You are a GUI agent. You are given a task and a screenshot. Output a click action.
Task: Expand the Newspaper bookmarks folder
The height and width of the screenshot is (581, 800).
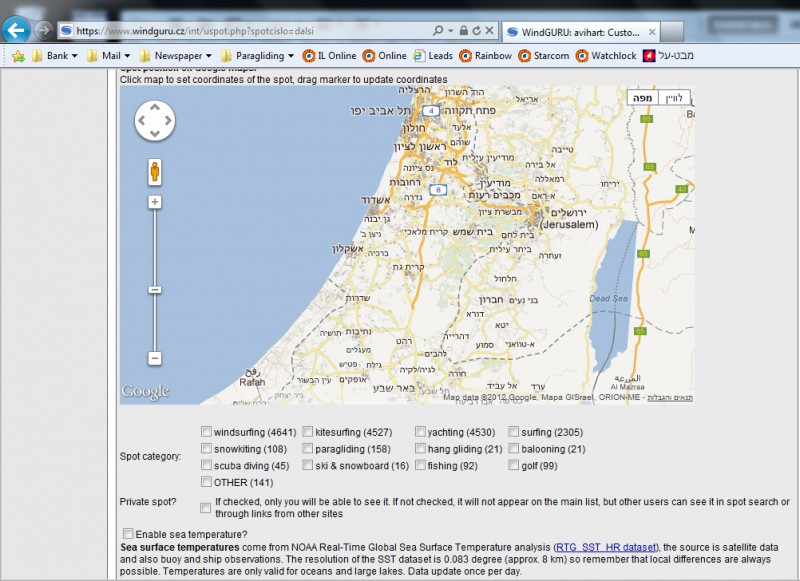point(176,56)
